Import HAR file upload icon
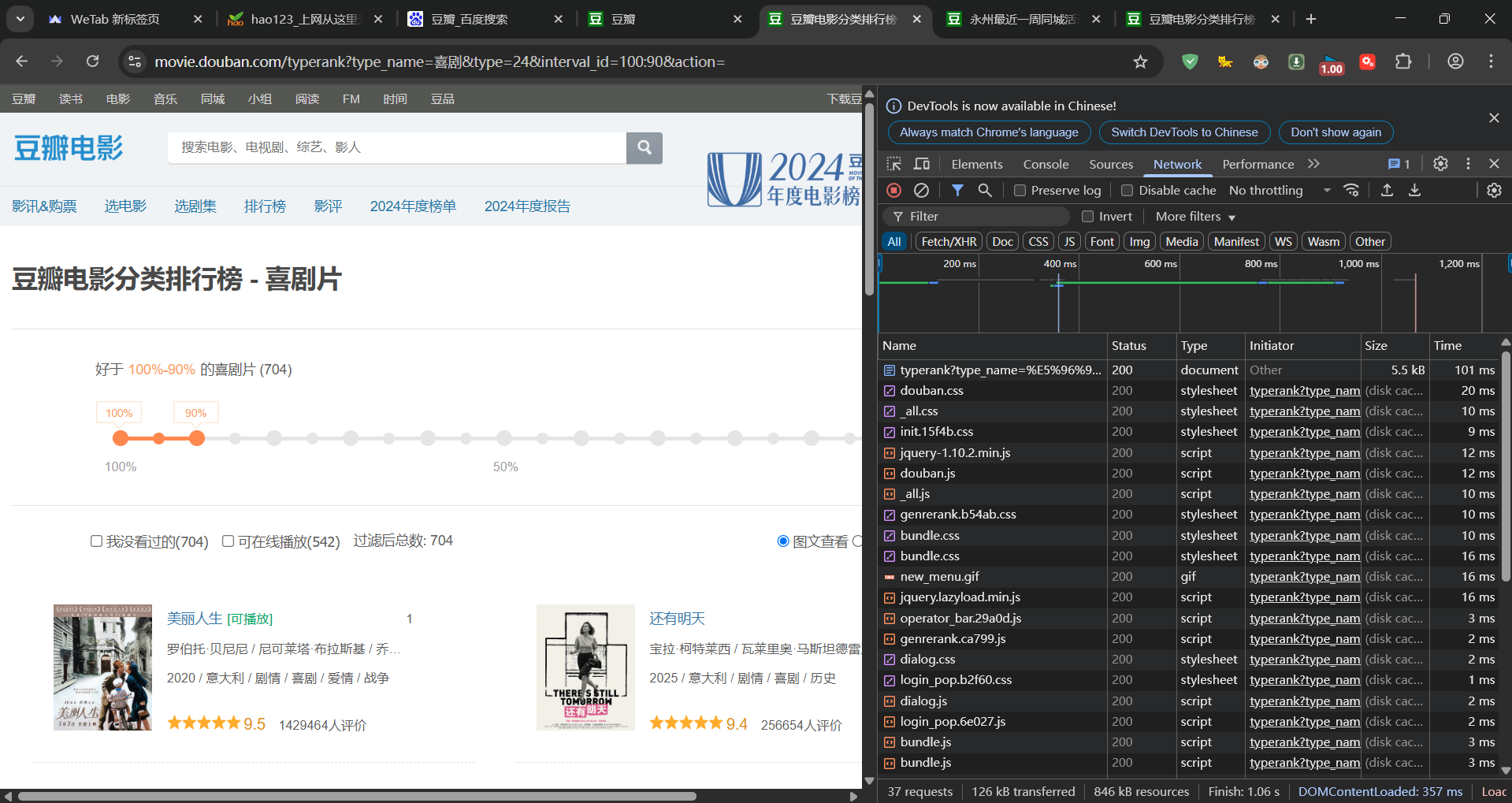1512x803 pixels. click(x=1388, y=190)
